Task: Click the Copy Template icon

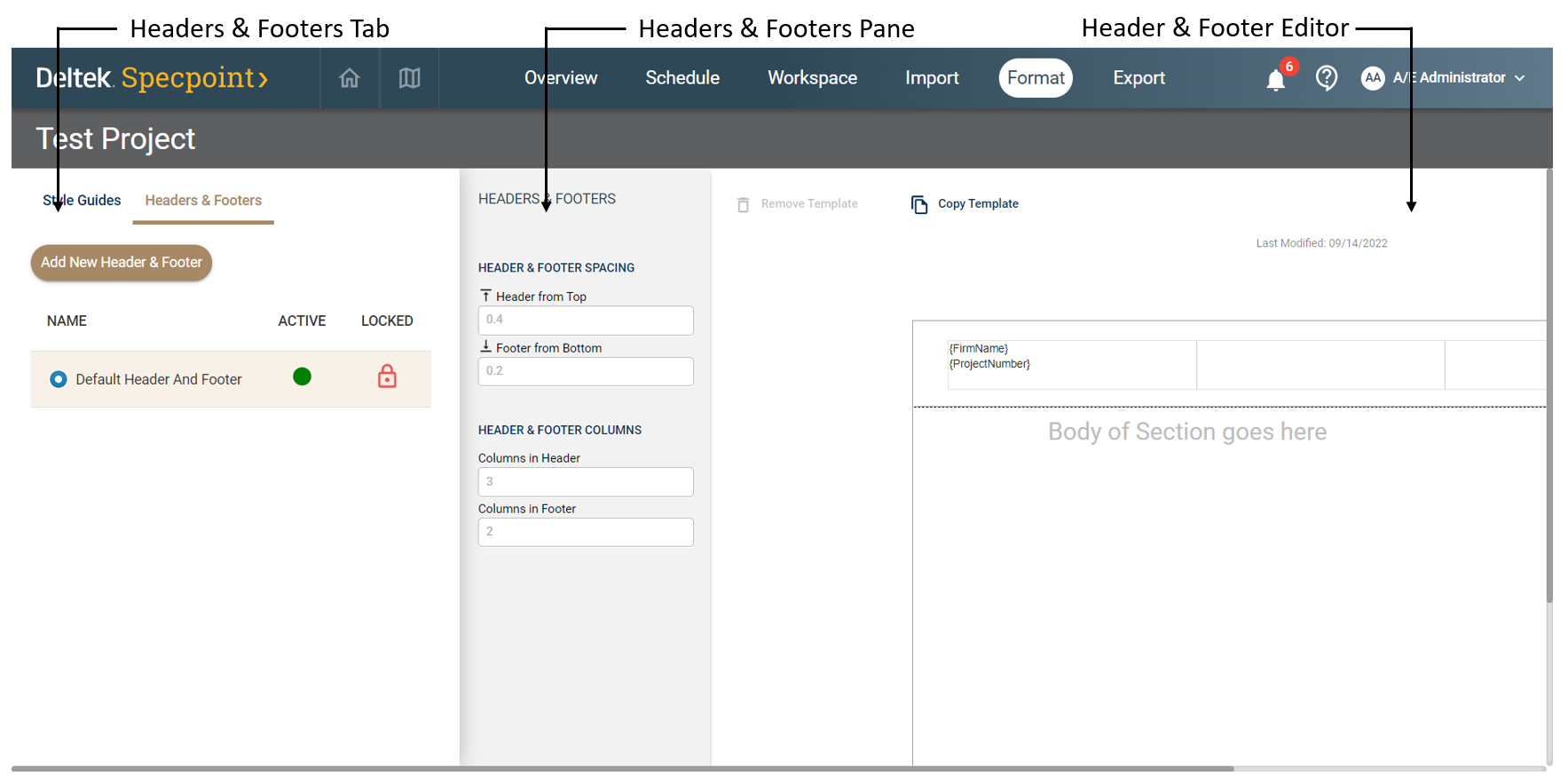Action: (919, 204)
